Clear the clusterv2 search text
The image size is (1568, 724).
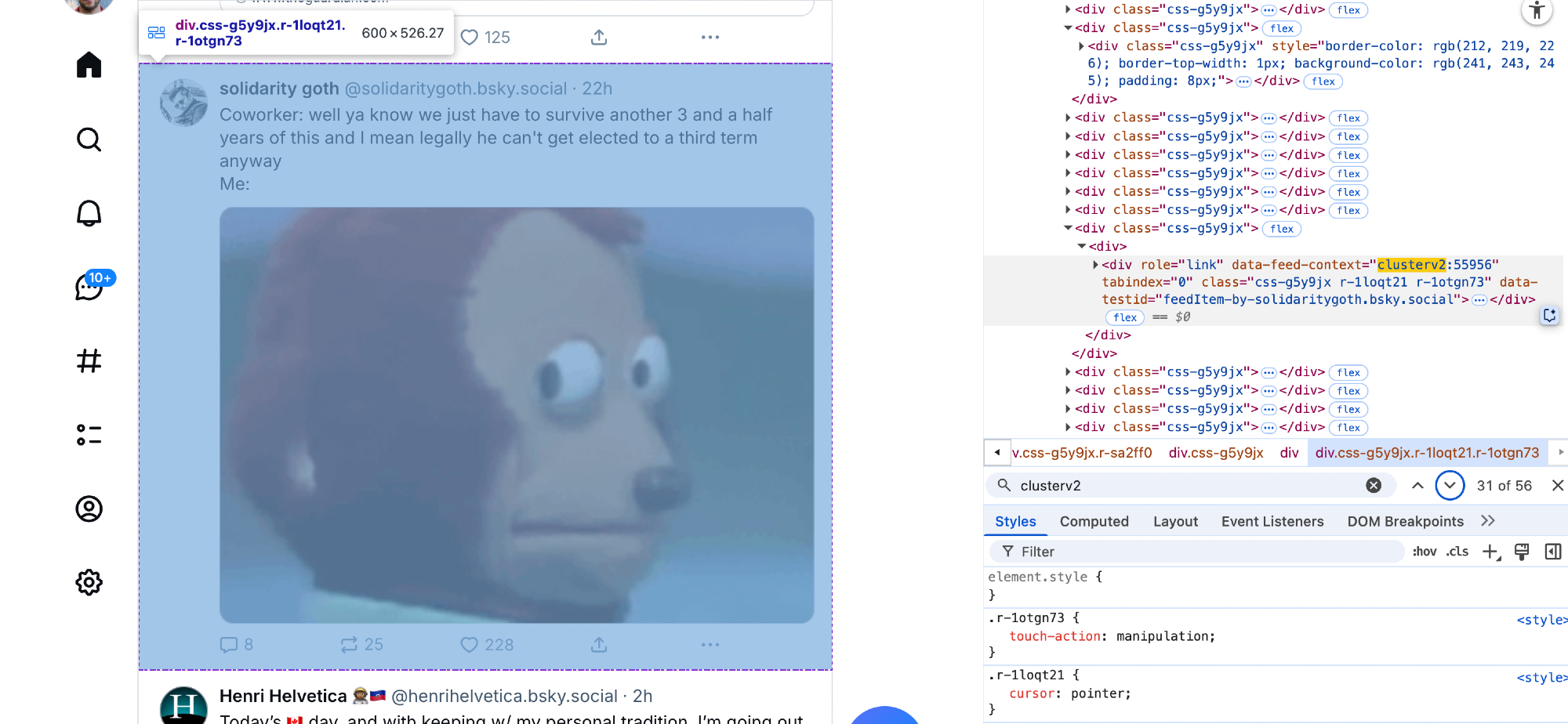pyautogui.click(x=1374, y=486)
